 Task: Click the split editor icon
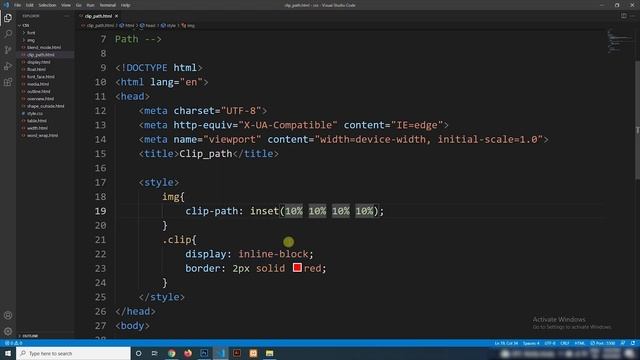point(624,16)
